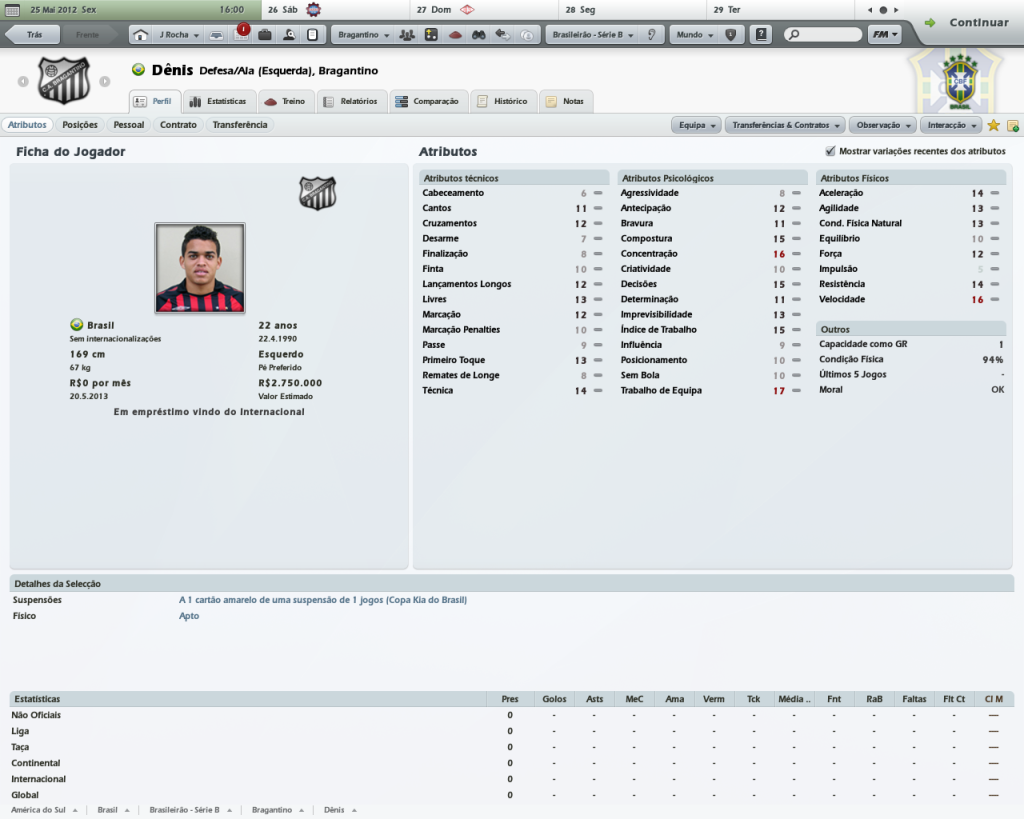This screenshot has height=819, width=1024.
Task: Select the Contrato sub-tab
Action: point(178,125)
